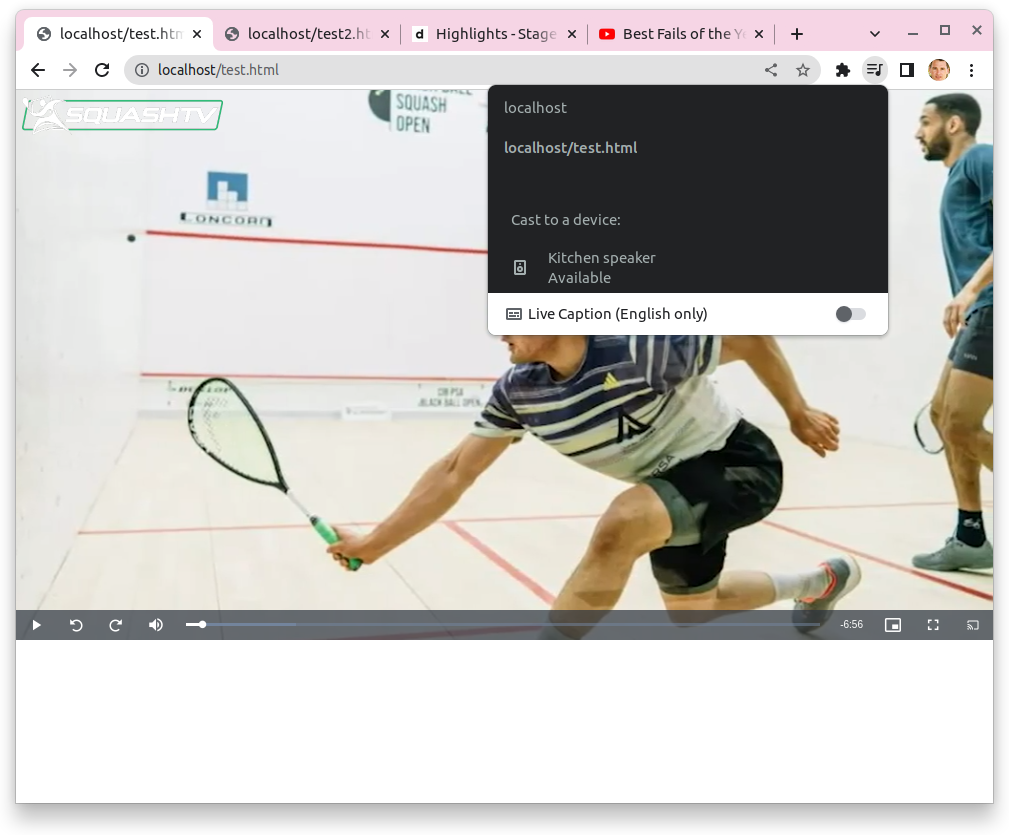1009x835 pixels.
Task: Open the Chrome three-dot menu
Action: pos(971,70)
